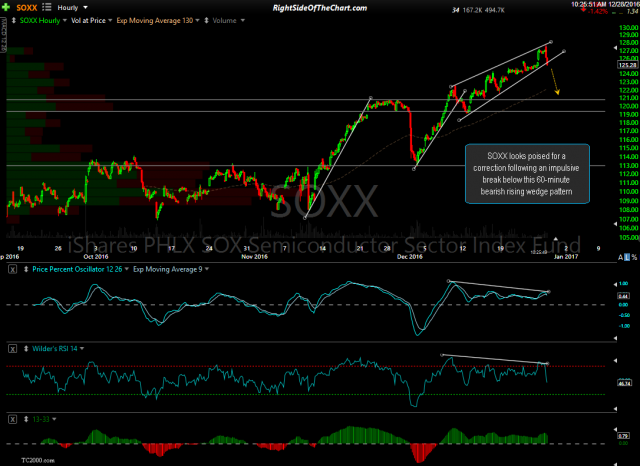This screenshot has width=640, height=466.
Task: Toggle logarithmic scale L button
Action: [x=627, y=257]
